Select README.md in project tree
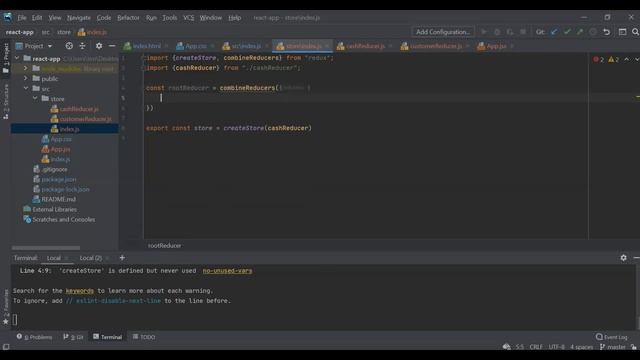This screenshot has height=360, width=640. [58, 199]
